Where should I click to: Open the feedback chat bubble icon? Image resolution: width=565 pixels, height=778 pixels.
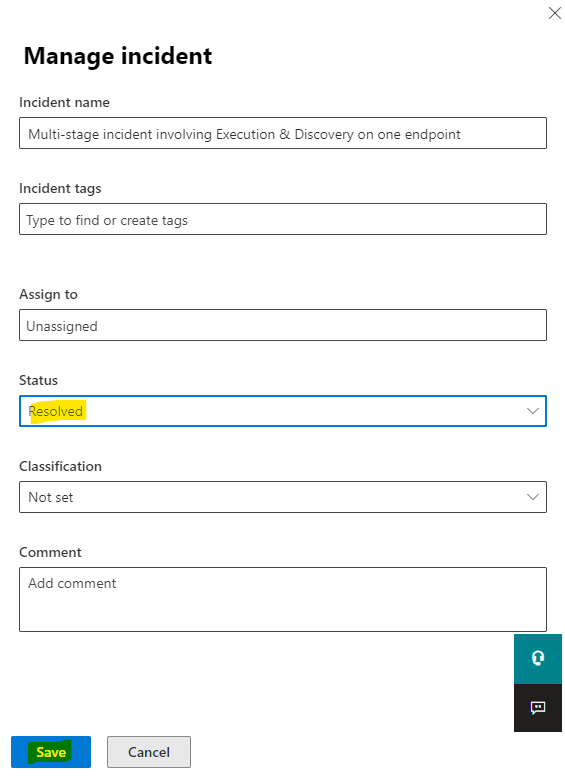(538, 708)
